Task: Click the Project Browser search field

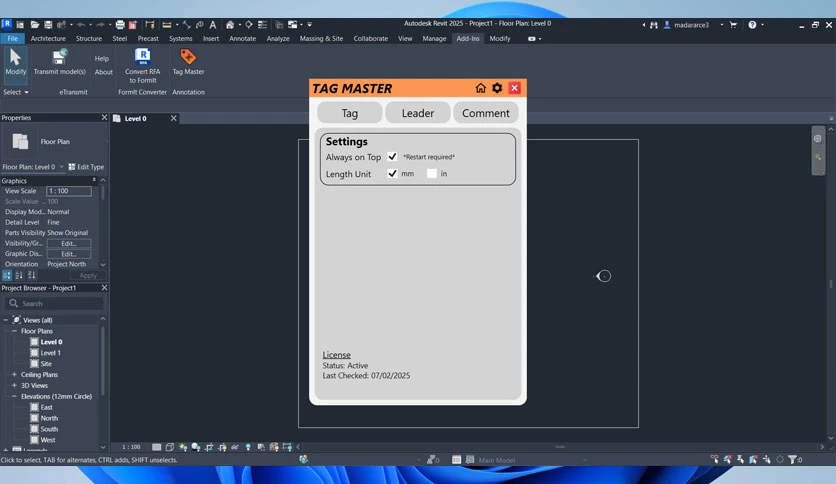Action: [55, 303]
